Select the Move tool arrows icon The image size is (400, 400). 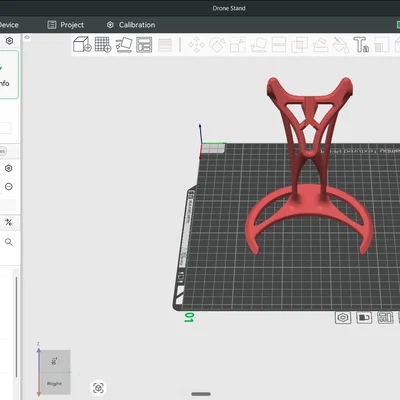point(197,45)
